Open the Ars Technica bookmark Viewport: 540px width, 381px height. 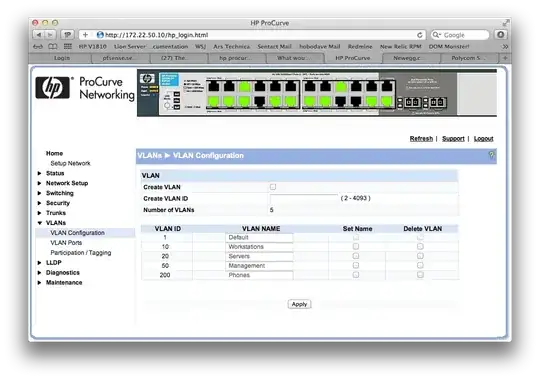(231, 47)
